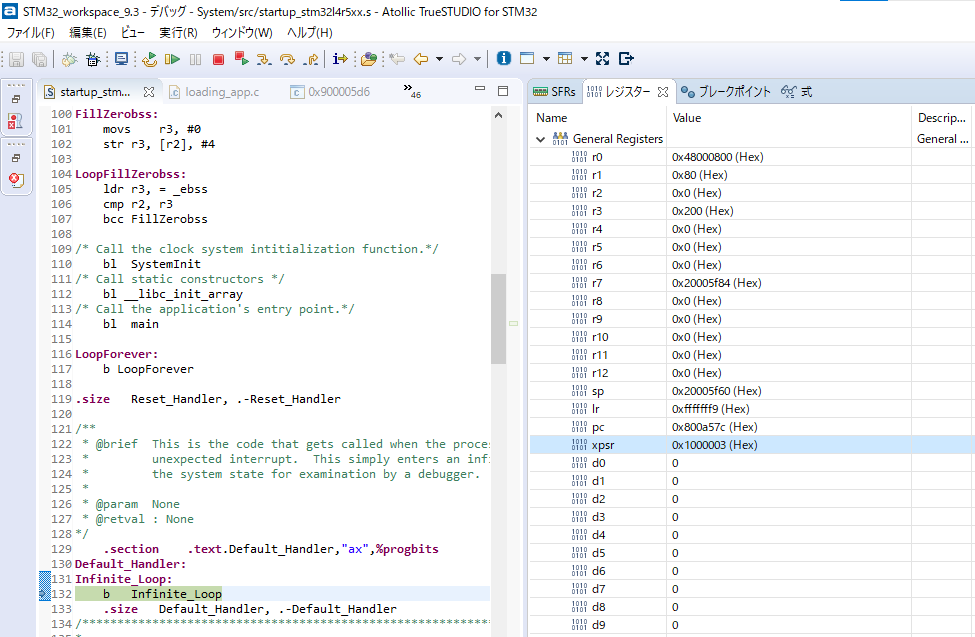The height and width of the screenshot is (637, 975).
Task: Click the Step Over icon
Action: click(x=287, y=59)
